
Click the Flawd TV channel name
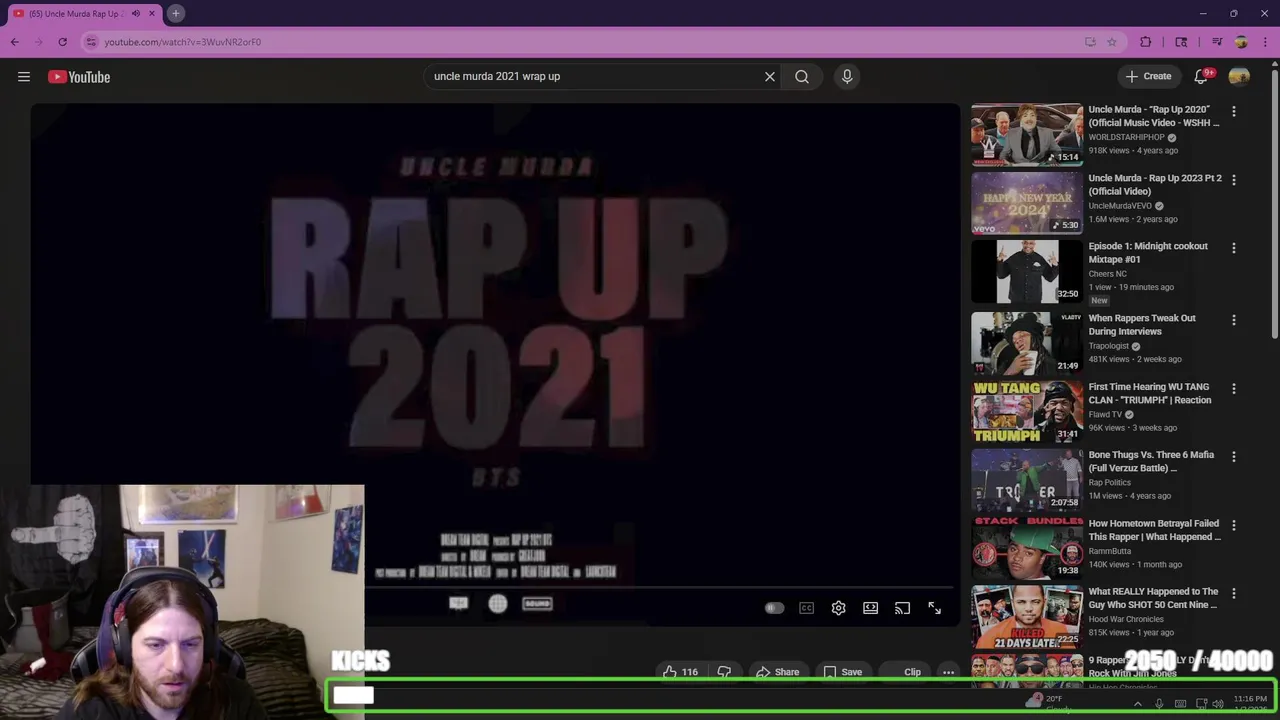coord(1105,414)
